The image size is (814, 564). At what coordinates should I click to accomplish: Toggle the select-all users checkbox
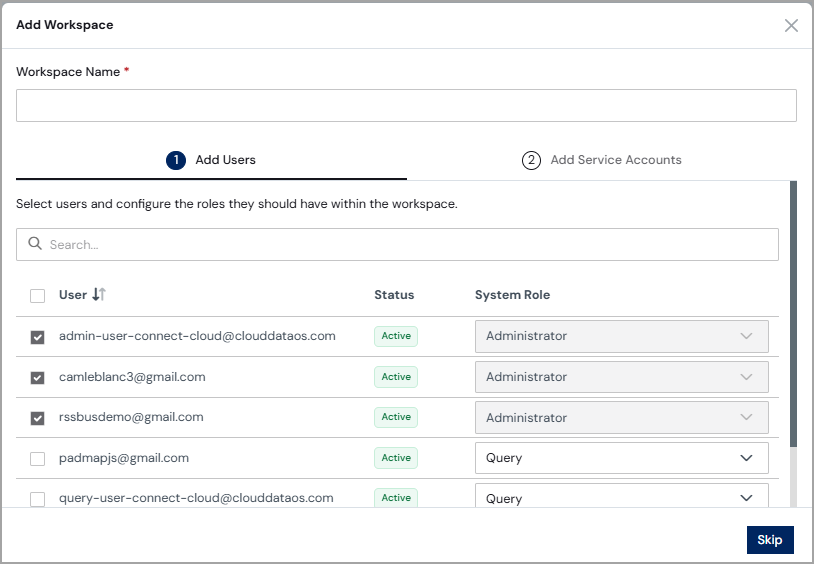(37, 296)
